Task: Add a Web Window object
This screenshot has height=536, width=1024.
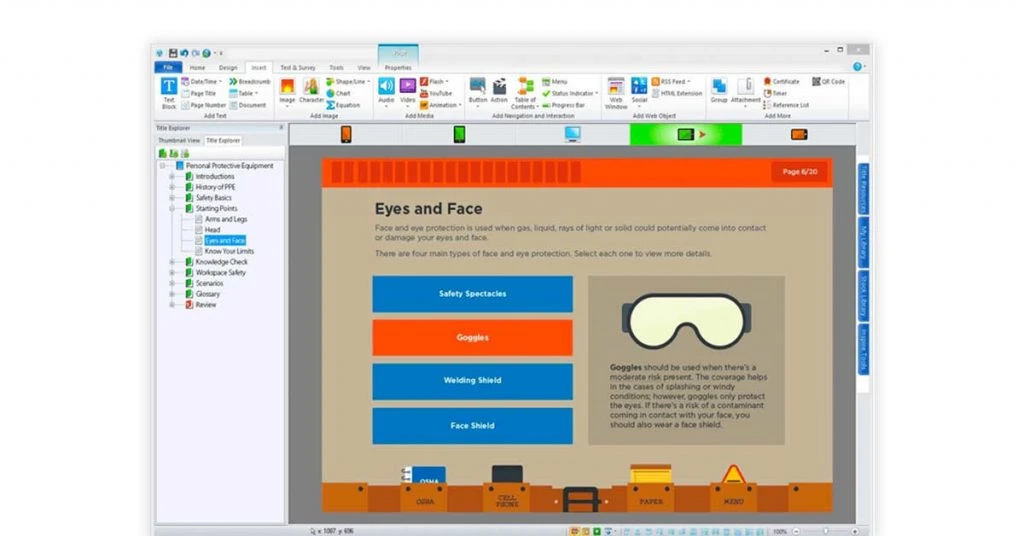Action: (616, 93)
